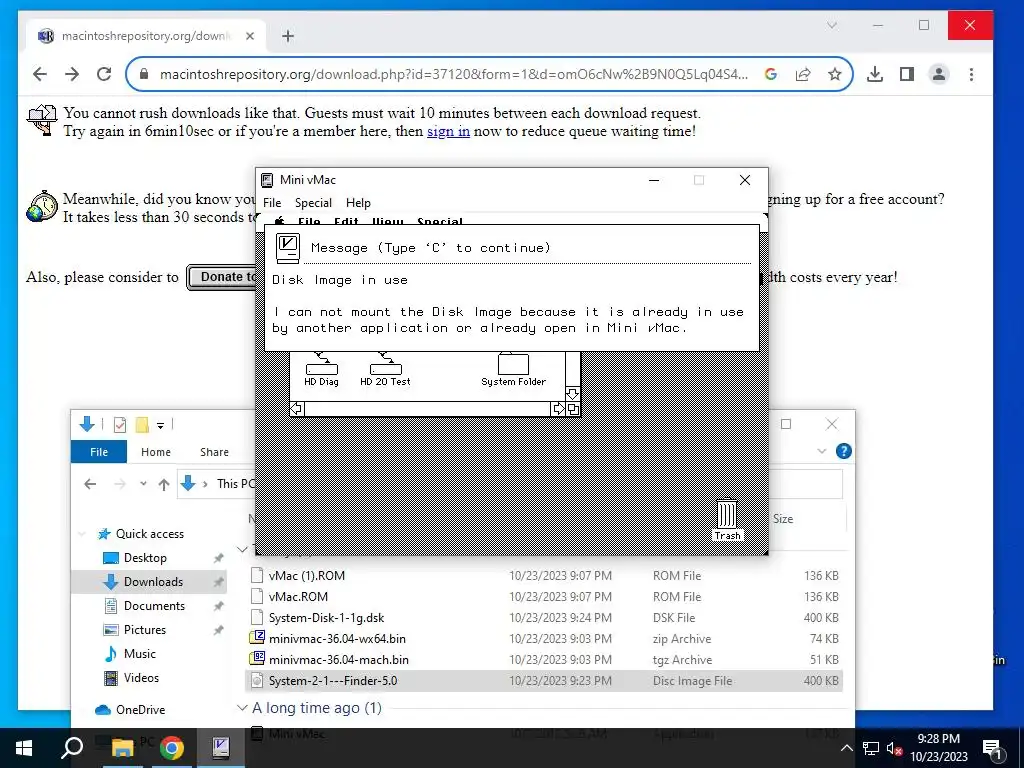Select minivmac-36.04-mach.bin file
This screenshot has width=1024, height=768.
click(544, 660)
